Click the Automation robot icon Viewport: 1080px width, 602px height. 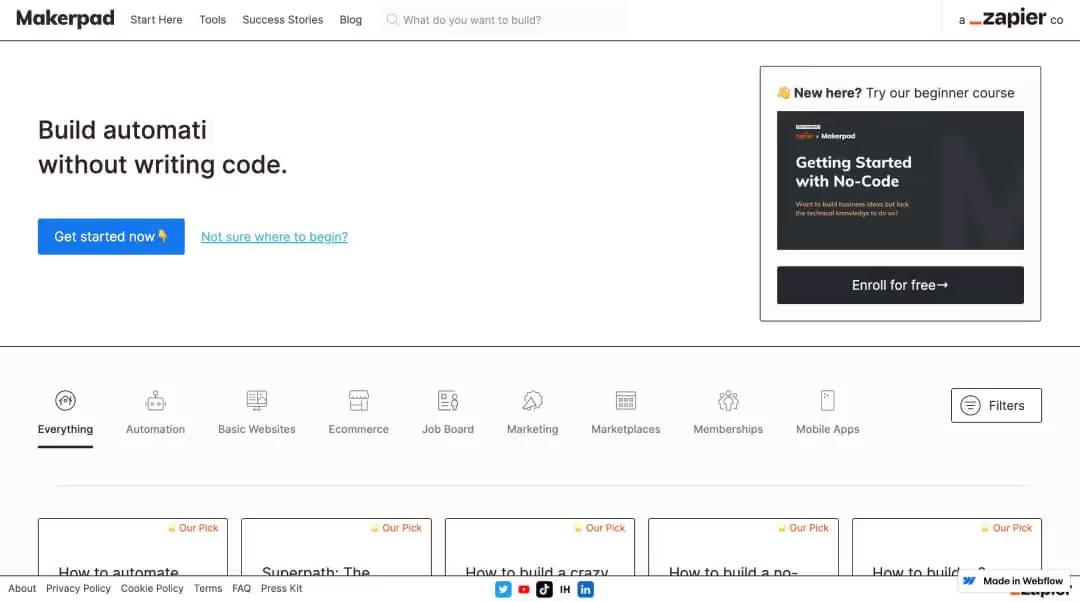tap(156, 400)
